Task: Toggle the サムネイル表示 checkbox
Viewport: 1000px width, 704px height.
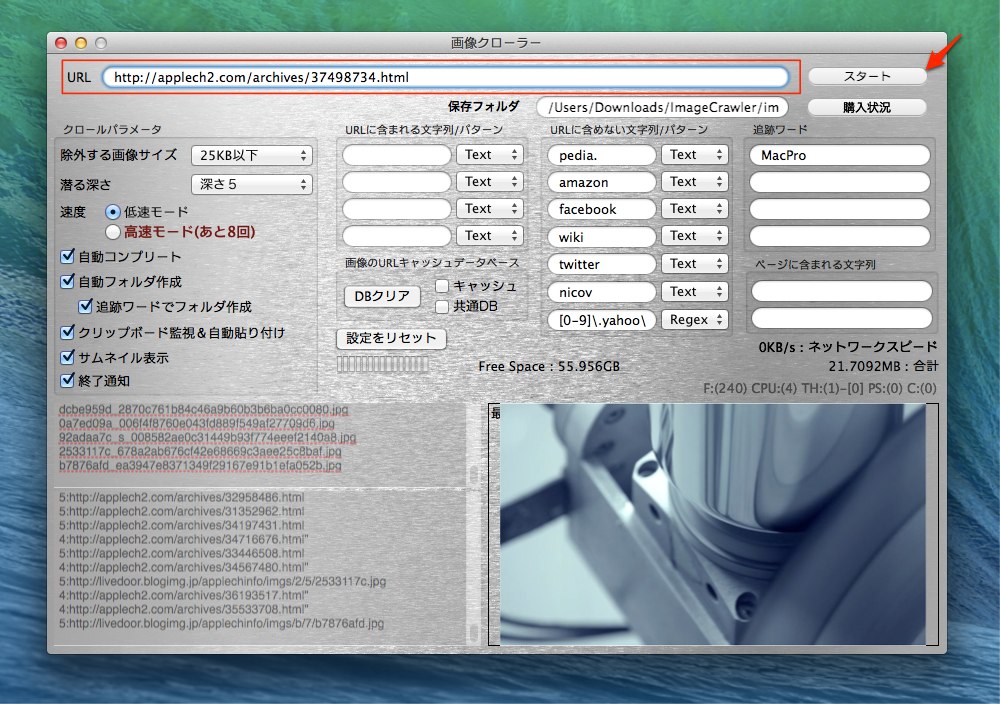Action: tap(68, 357)
